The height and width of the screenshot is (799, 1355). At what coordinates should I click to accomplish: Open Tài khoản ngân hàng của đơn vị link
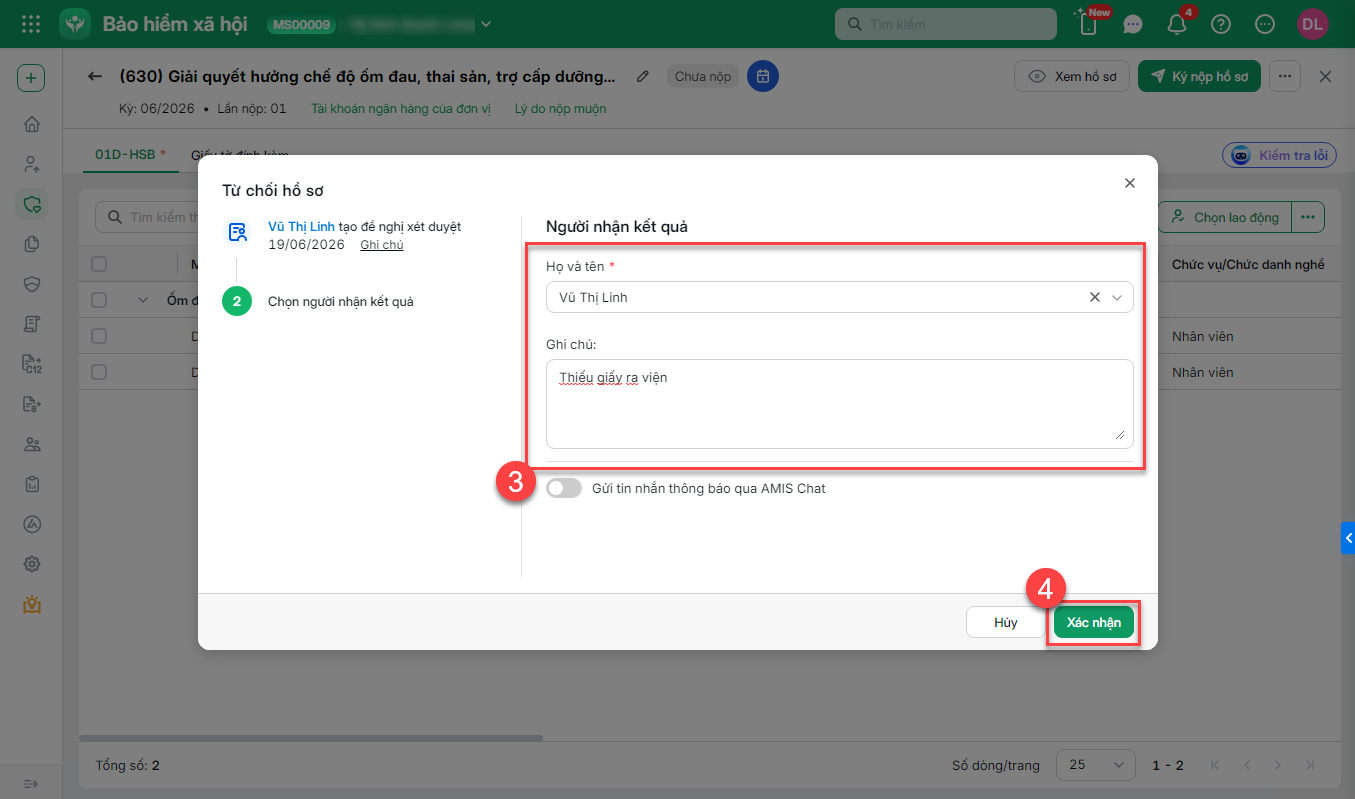click(x=401, y=108)
